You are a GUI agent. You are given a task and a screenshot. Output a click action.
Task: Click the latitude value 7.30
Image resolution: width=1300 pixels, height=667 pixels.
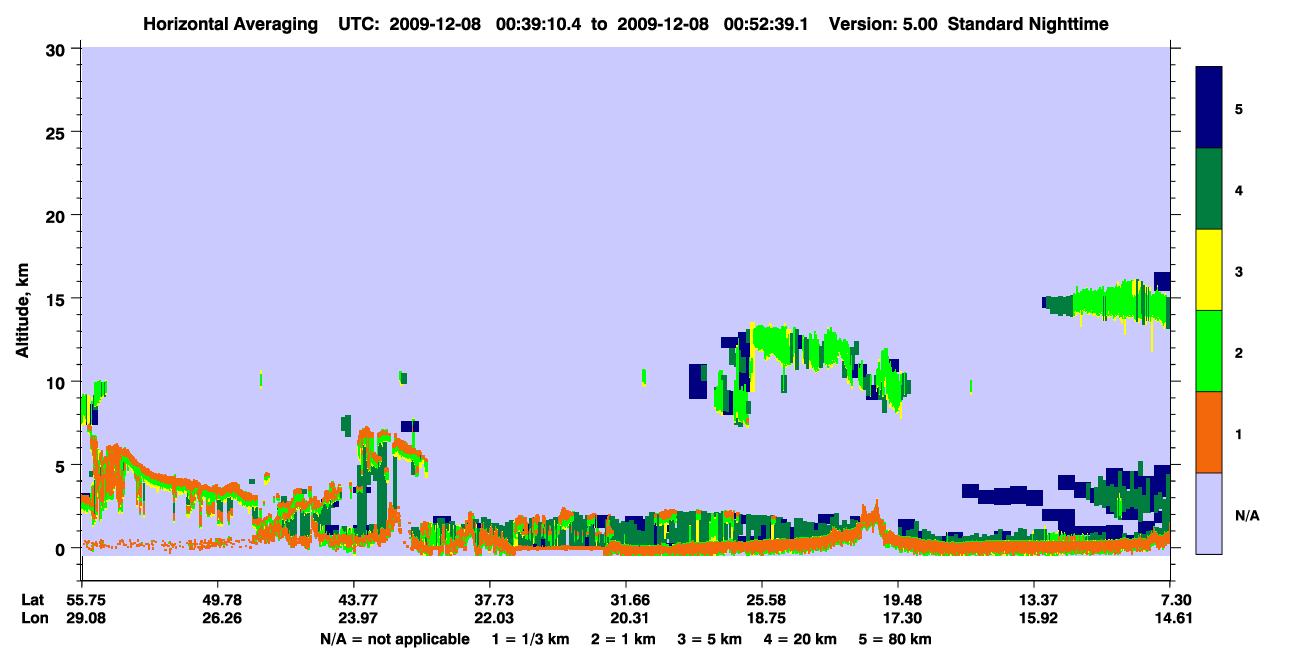[x=1176, y=600]
